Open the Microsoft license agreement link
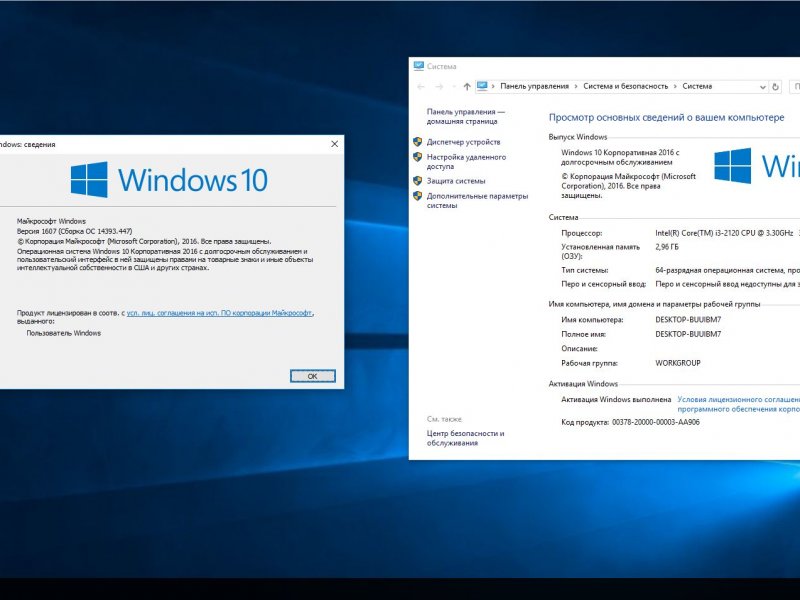The width and height of the screenshot is (800, 600). [219, 313]
